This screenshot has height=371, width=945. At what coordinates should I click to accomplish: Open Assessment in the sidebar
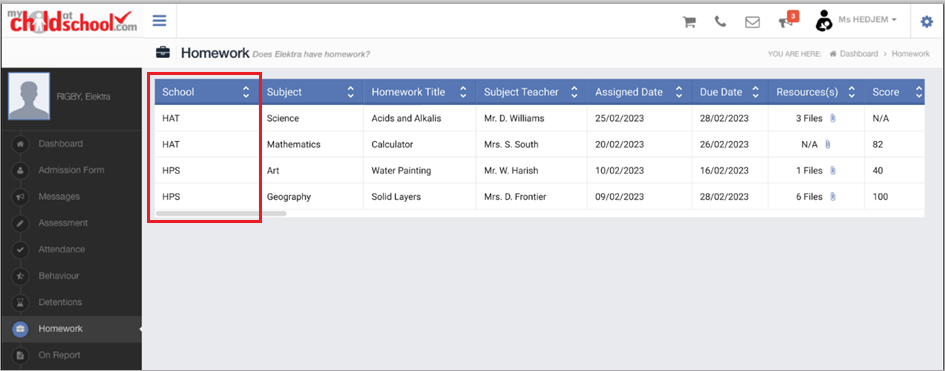tap(63, 223)
